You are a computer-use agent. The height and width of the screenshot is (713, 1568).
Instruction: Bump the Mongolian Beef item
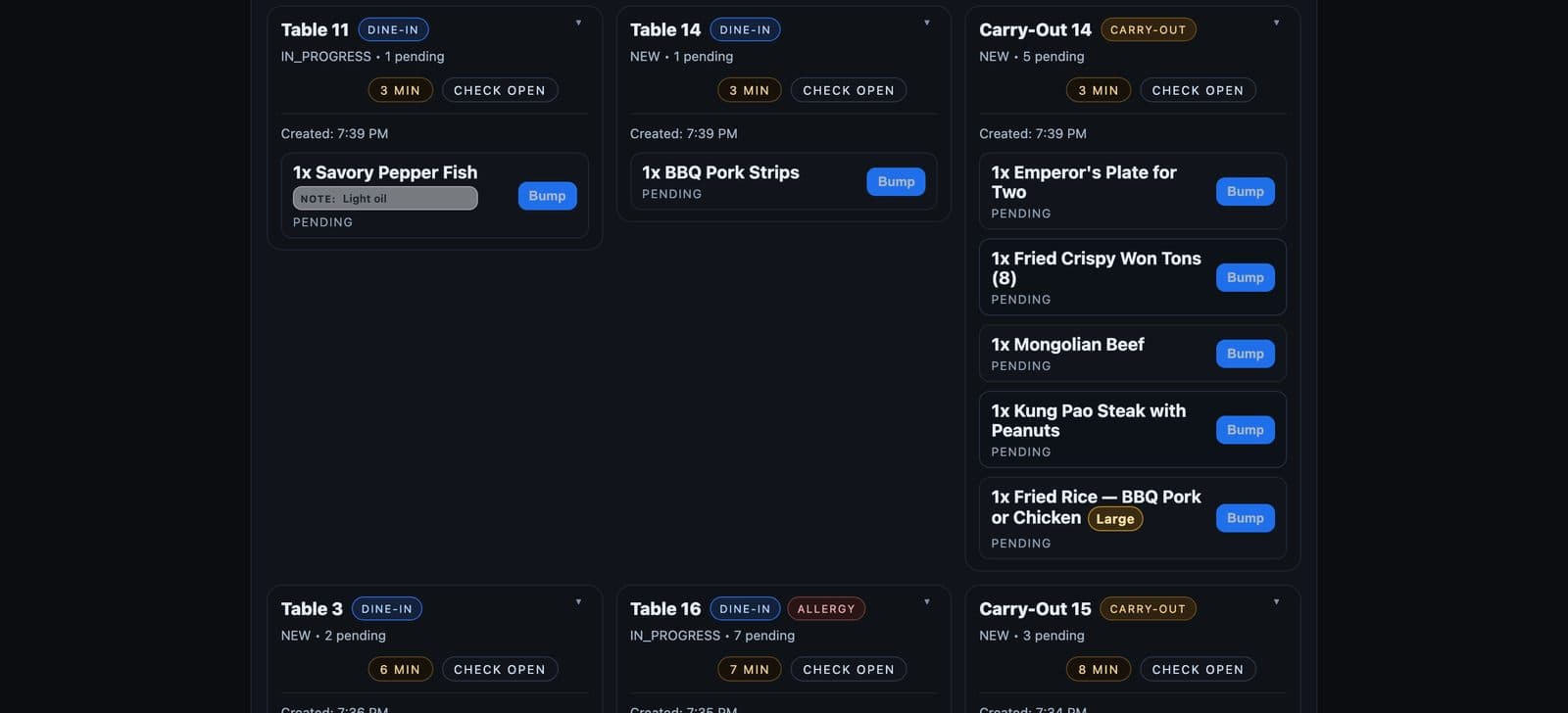click(x=1245, y=354)
